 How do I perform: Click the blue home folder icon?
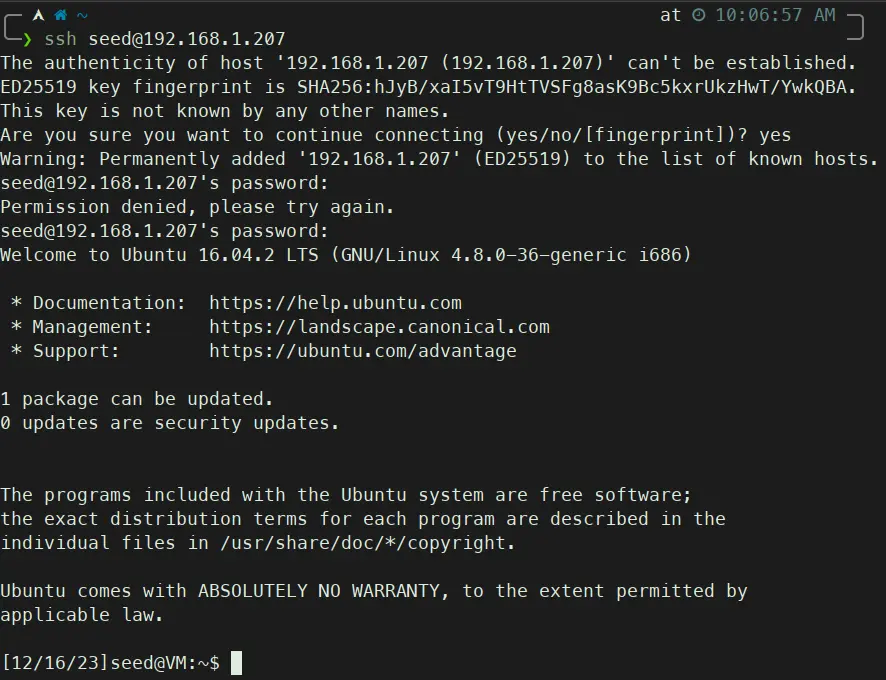coord(60,15)
